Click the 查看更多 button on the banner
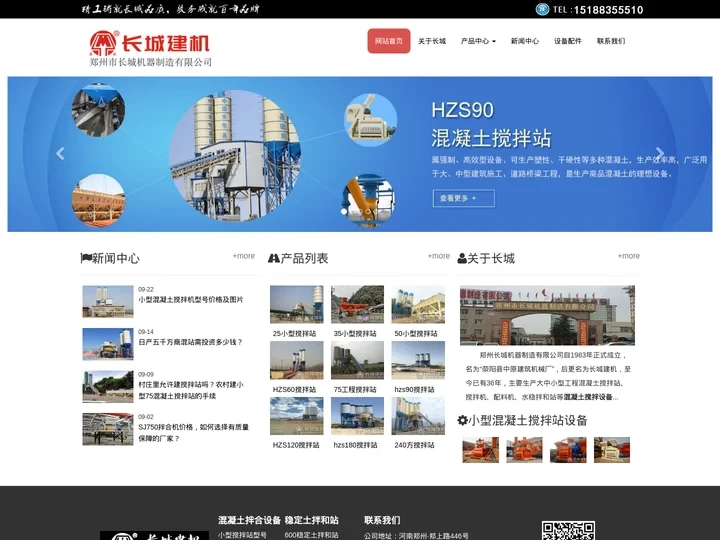This screenshot has height=540, width=720. [465, 198]
